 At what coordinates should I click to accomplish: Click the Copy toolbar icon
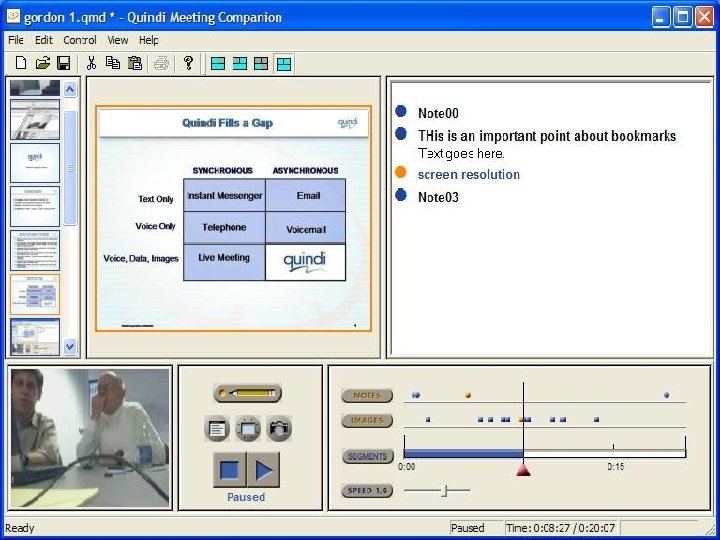coord(113,63)
